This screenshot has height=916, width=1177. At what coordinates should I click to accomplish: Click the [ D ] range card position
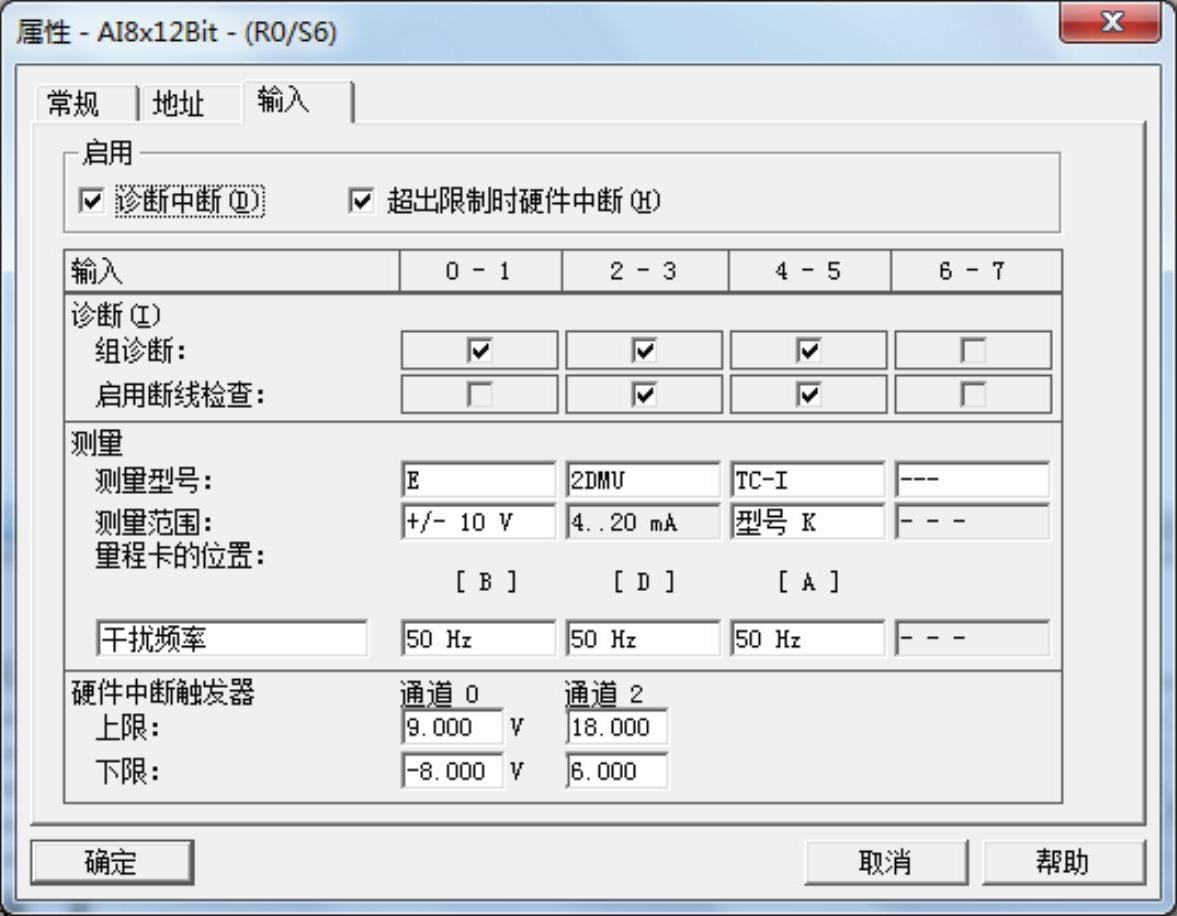pos(643,581)
